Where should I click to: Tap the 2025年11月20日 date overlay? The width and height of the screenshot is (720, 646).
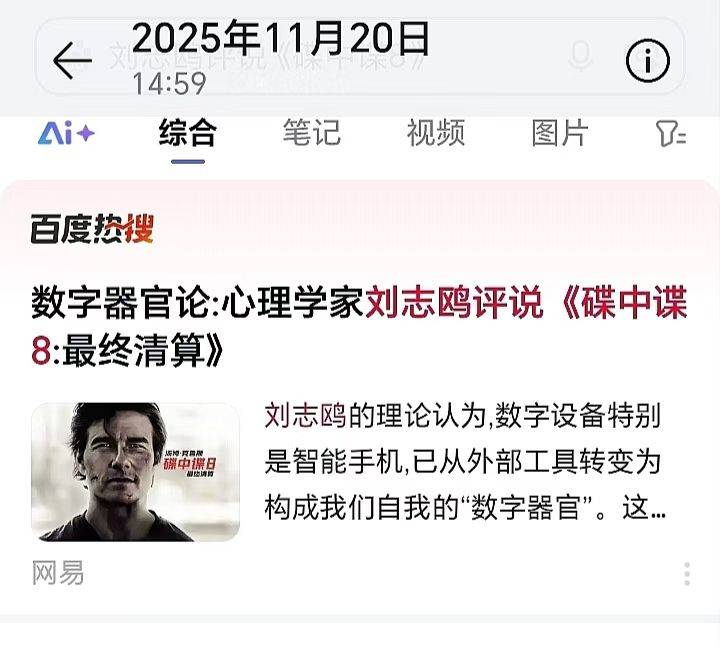pyautogui.click(x=281, y=37)
